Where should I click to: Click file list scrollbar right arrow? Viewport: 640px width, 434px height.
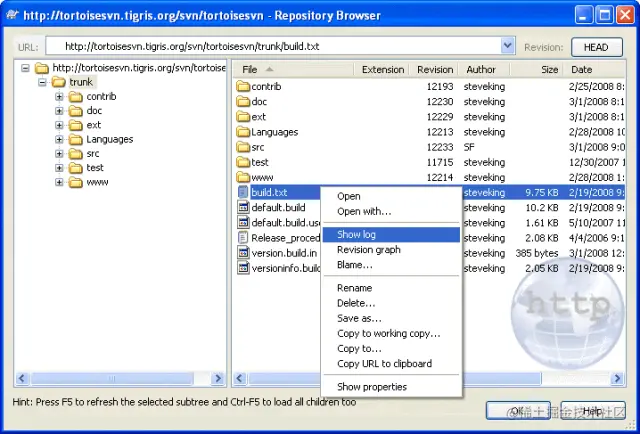[618, 379]
